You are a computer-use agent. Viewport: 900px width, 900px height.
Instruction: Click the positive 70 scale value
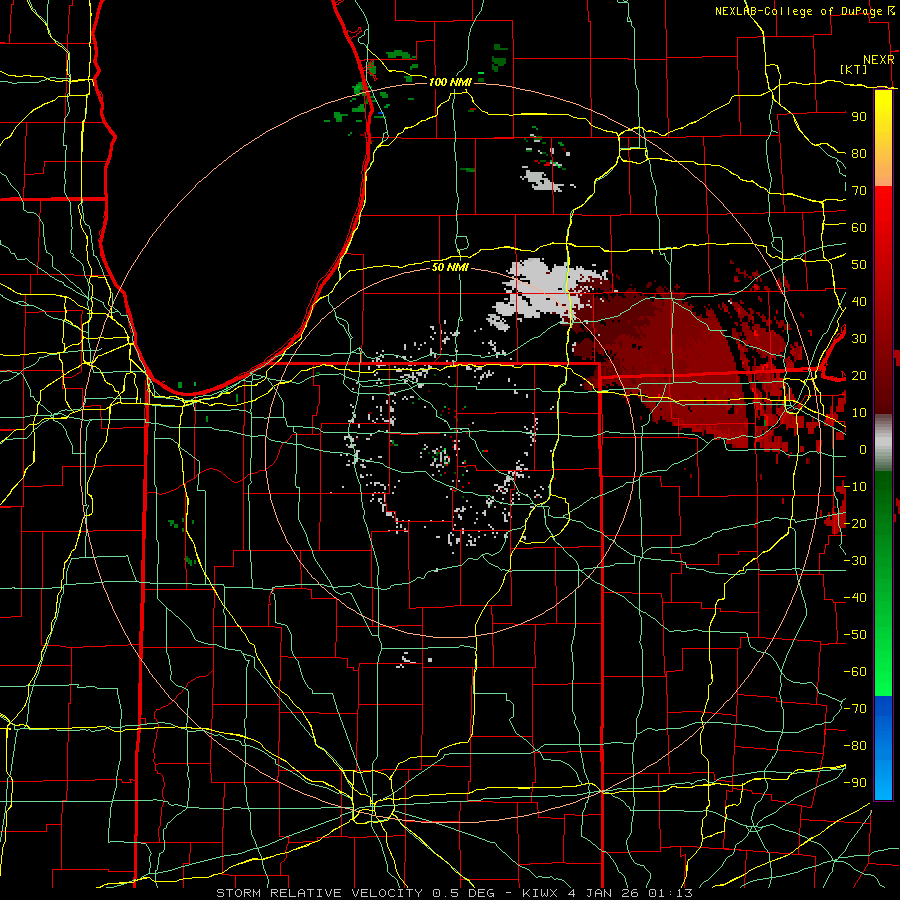pyautogui.click(x=859, y=191)
